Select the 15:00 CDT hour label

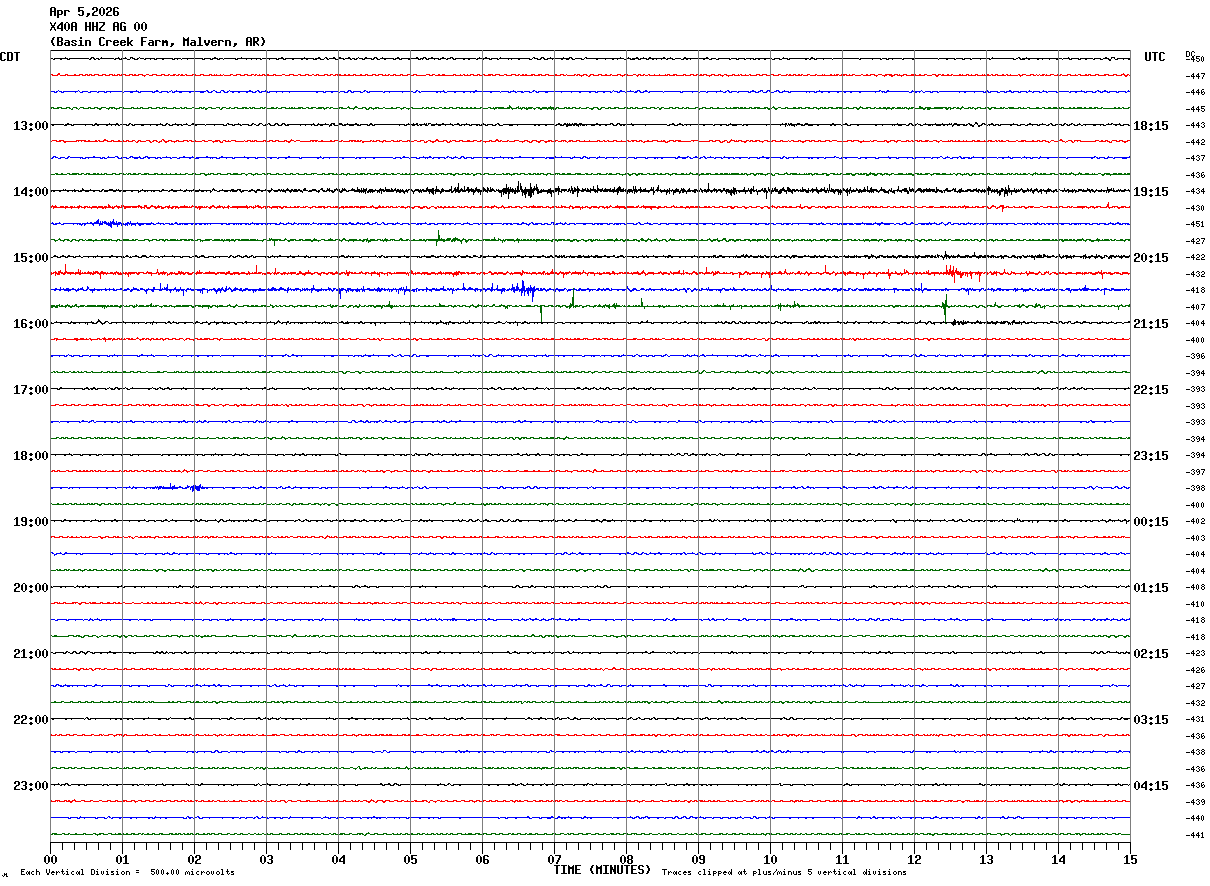[x=31, y=258]
